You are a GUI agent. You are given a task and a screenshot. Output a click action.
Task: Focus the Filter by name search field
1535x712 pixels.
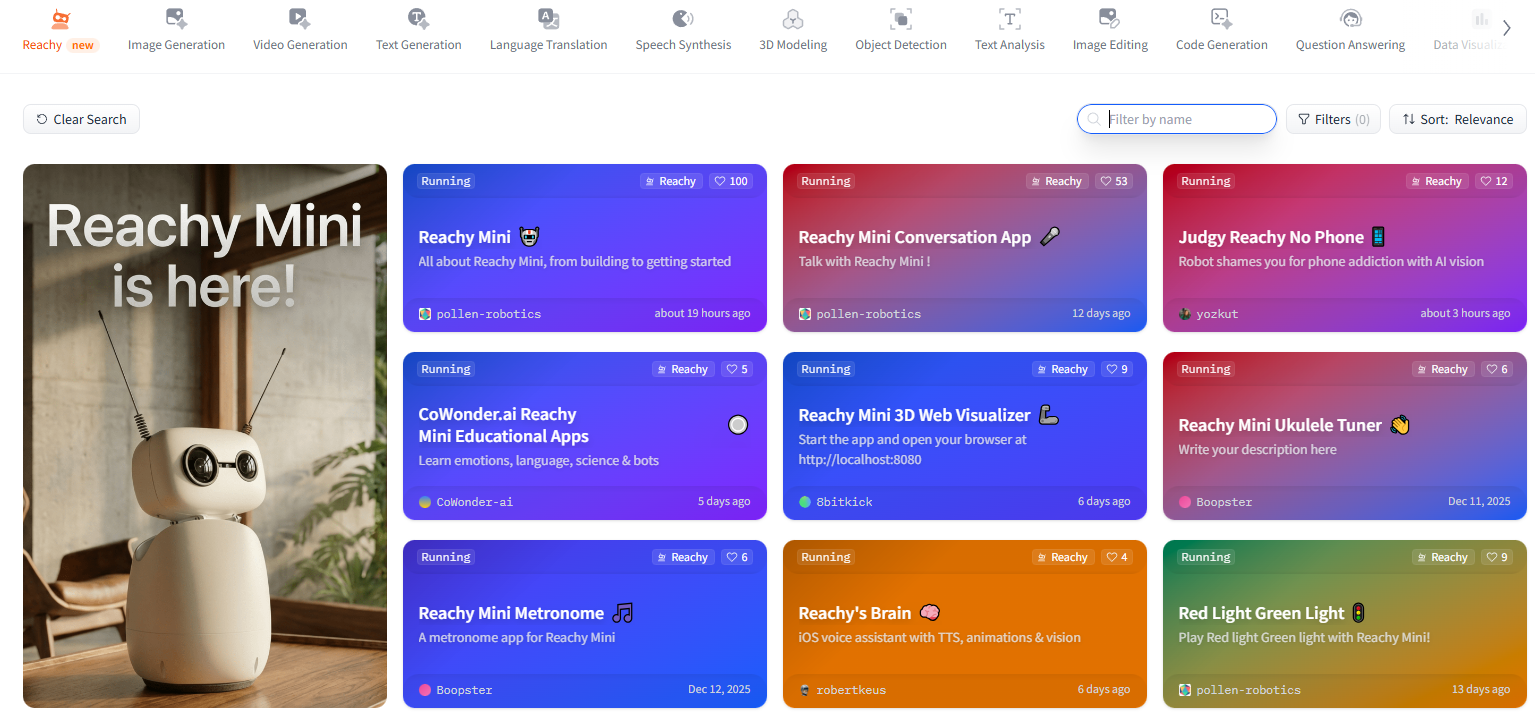pos(1177,119)
